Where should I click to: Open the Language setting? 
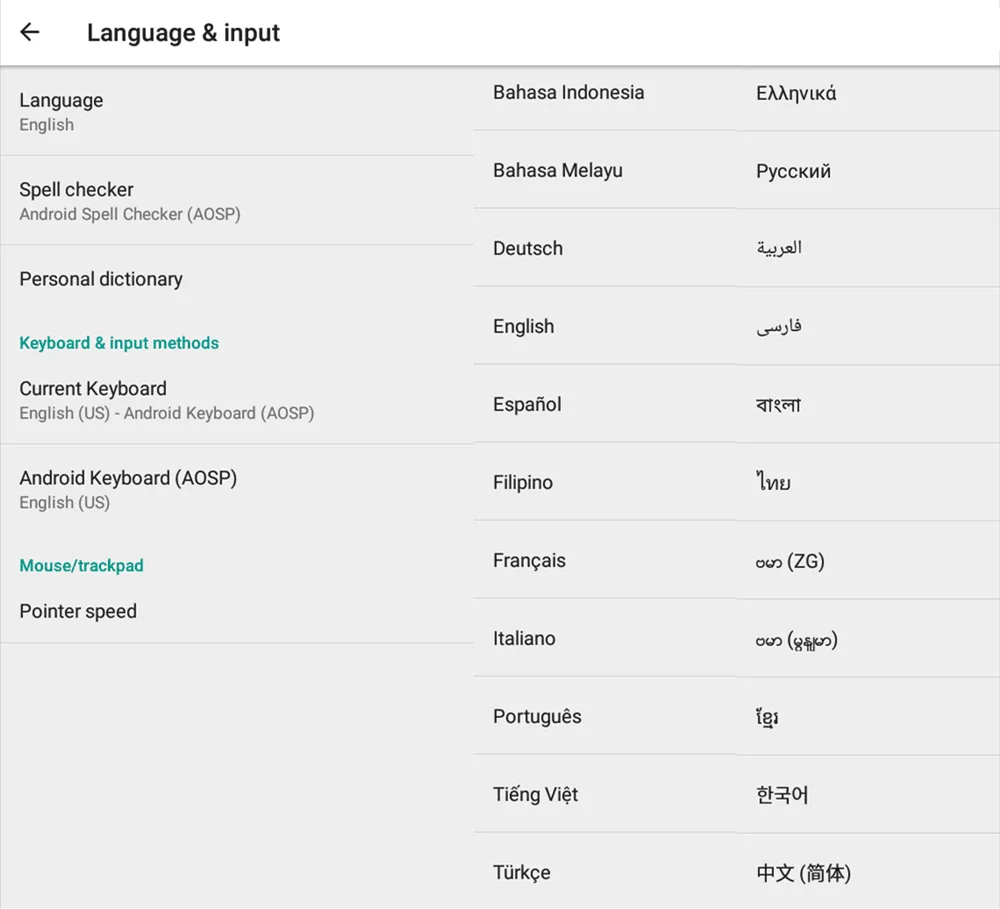61,111
